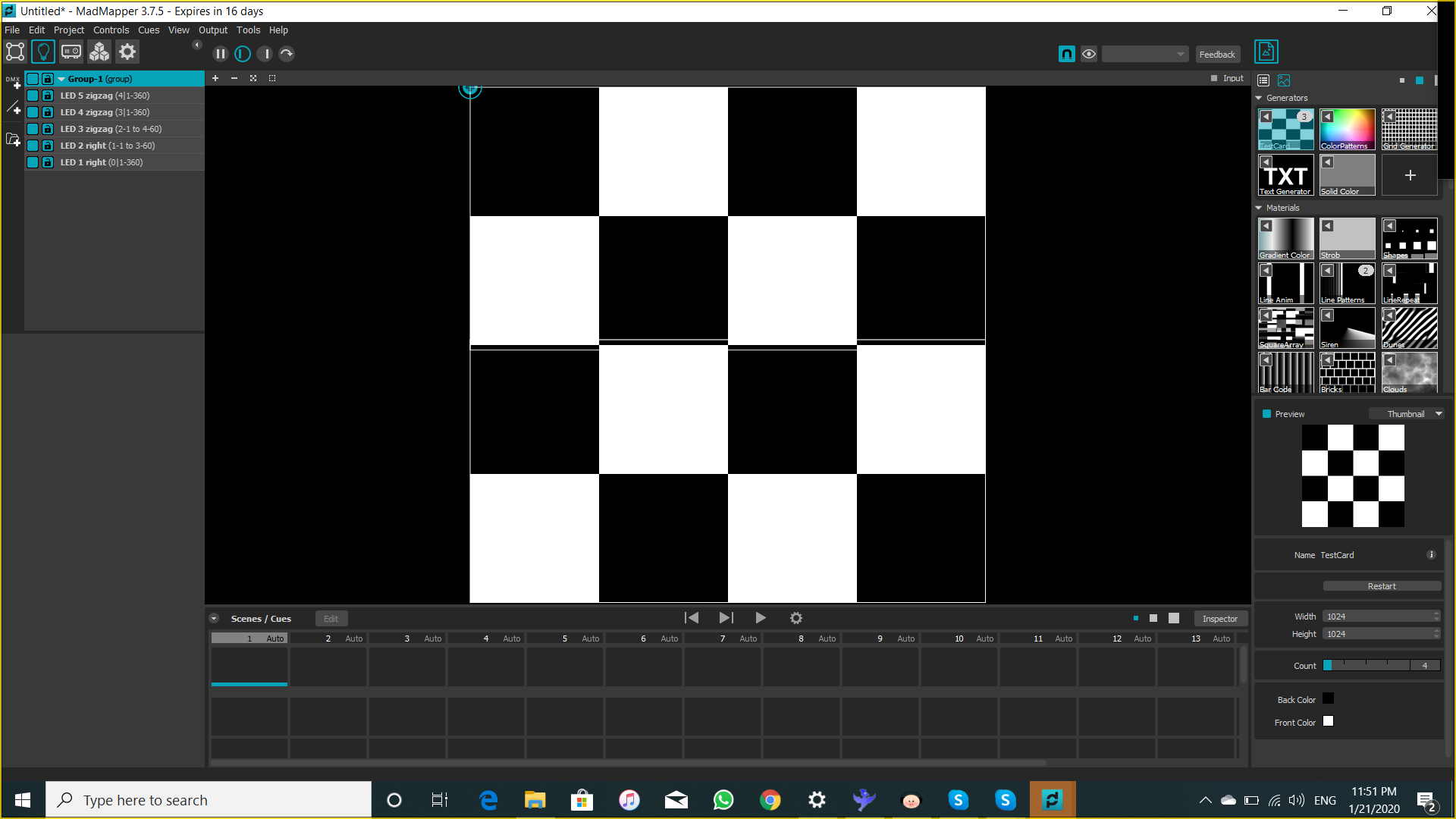Select the Strobe material
1456x819 pixels.
click(1348, 237)
